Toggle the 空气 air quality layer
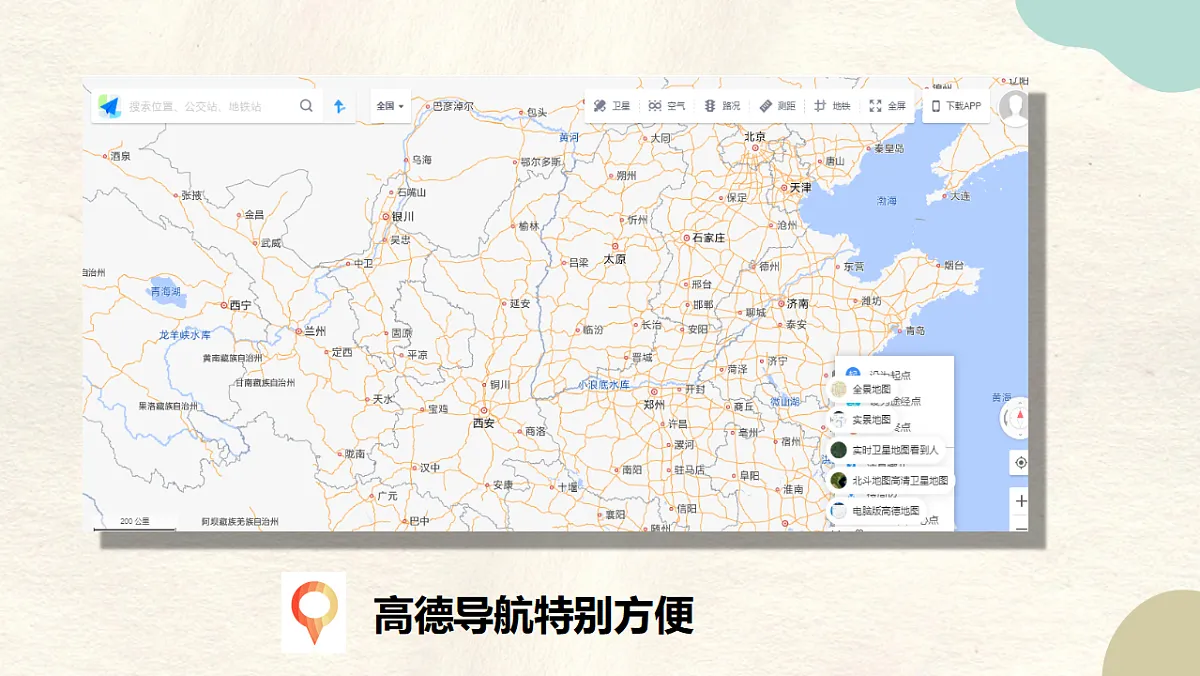1200x676 pixels. coord(667,106)
